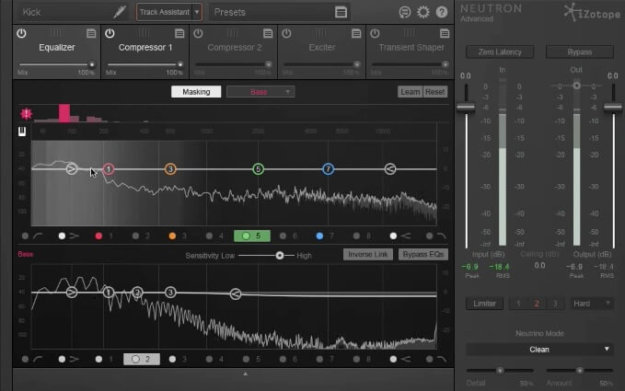Open the Equalizer module preset menu icon
The width and height of the screenshot is (625, 391).
[x=91, y=33]
